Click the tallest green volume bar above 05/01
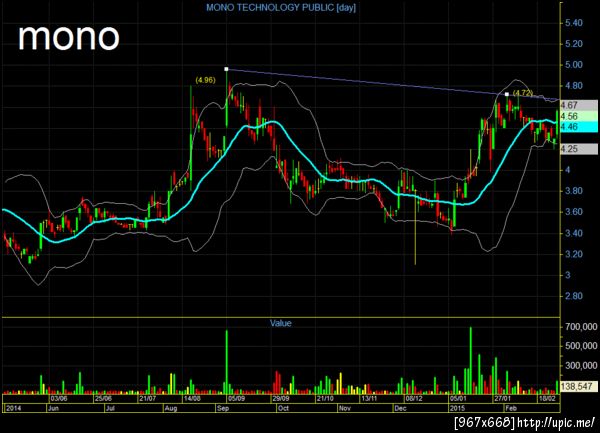The width and height of the screenshot is (600, 433). (471, 360)
